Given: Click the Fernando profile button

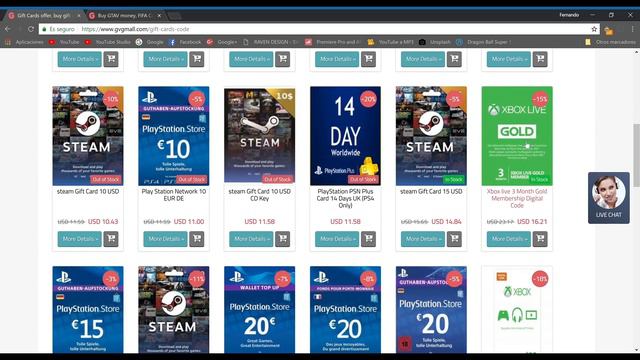Looking at the screenshot, I should (569, 15).
